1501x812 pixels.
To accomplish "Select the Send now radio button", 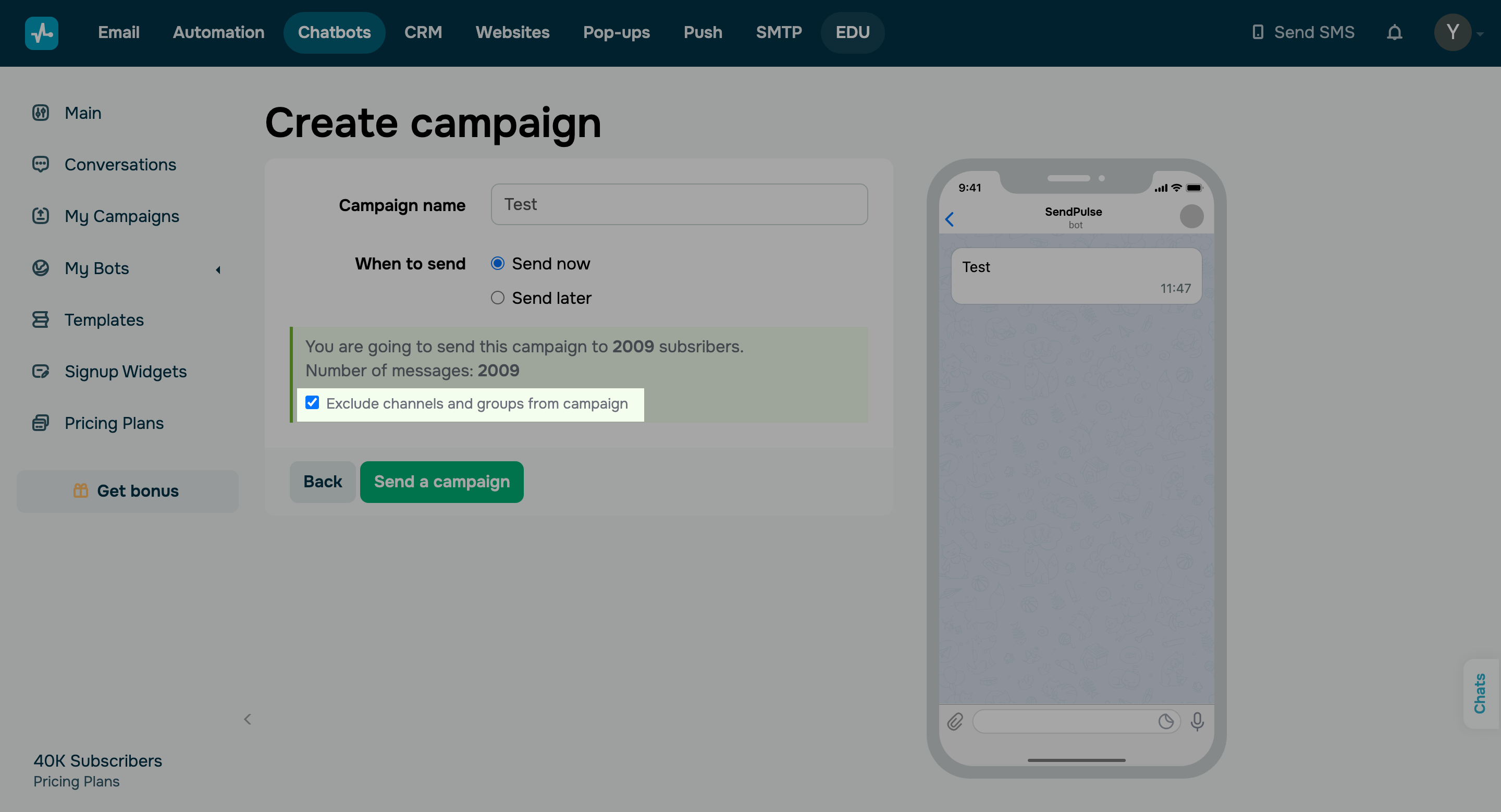I will click(498, 263).
